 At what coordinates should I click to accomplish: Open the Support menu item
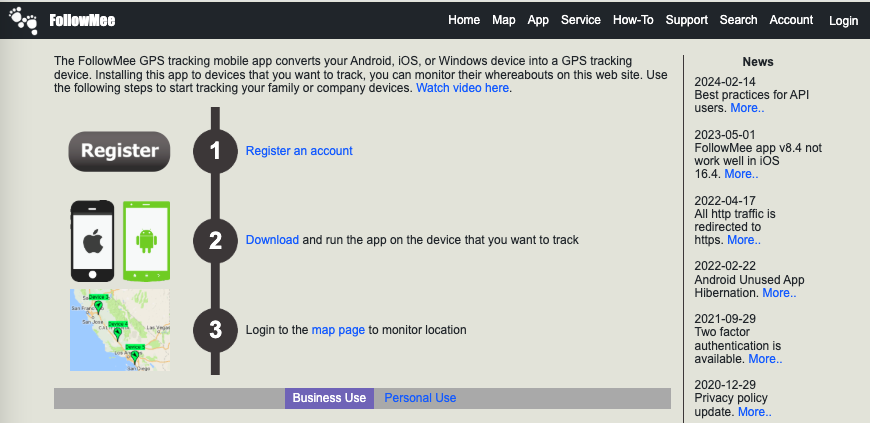click(687, 20)
